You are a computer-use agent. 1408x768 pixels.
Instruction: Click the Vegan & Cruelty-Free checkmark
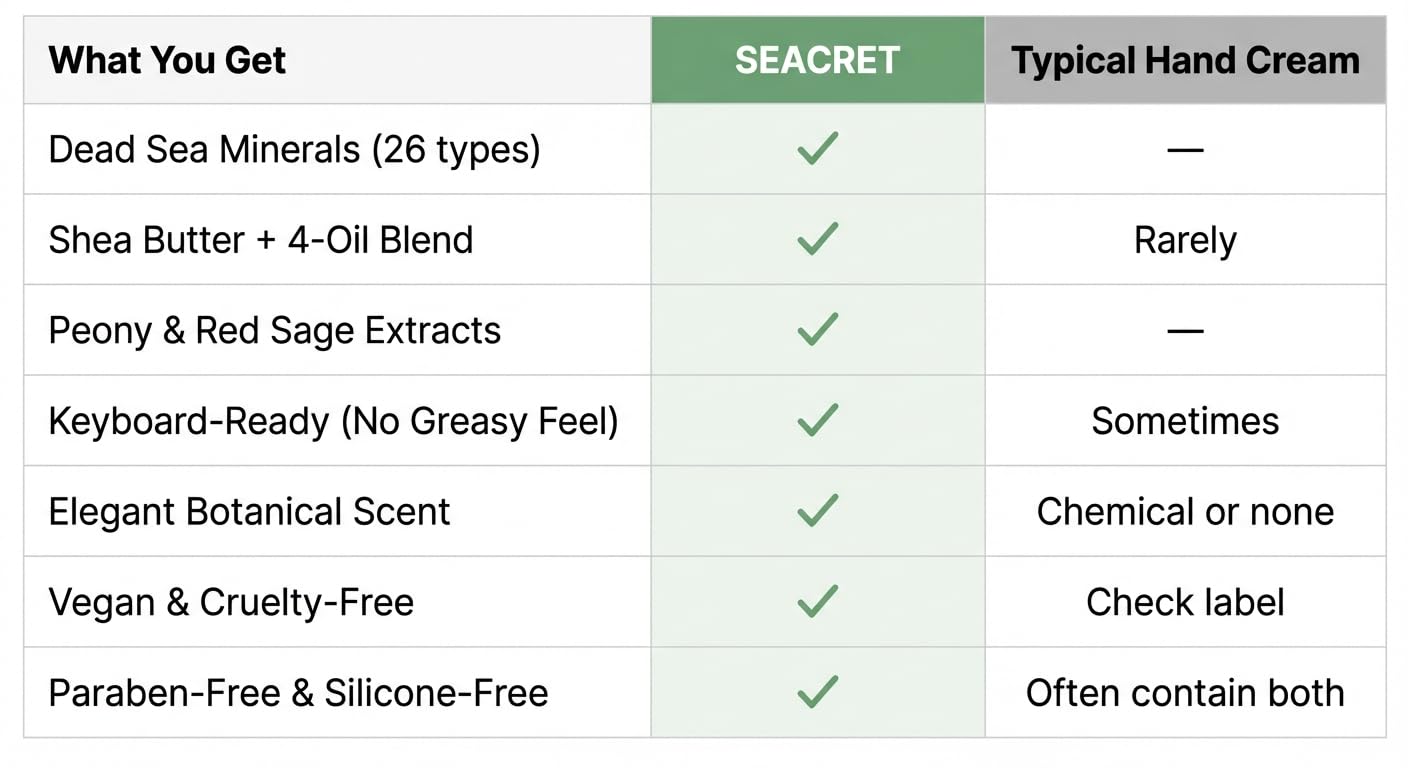pos(817,602)
